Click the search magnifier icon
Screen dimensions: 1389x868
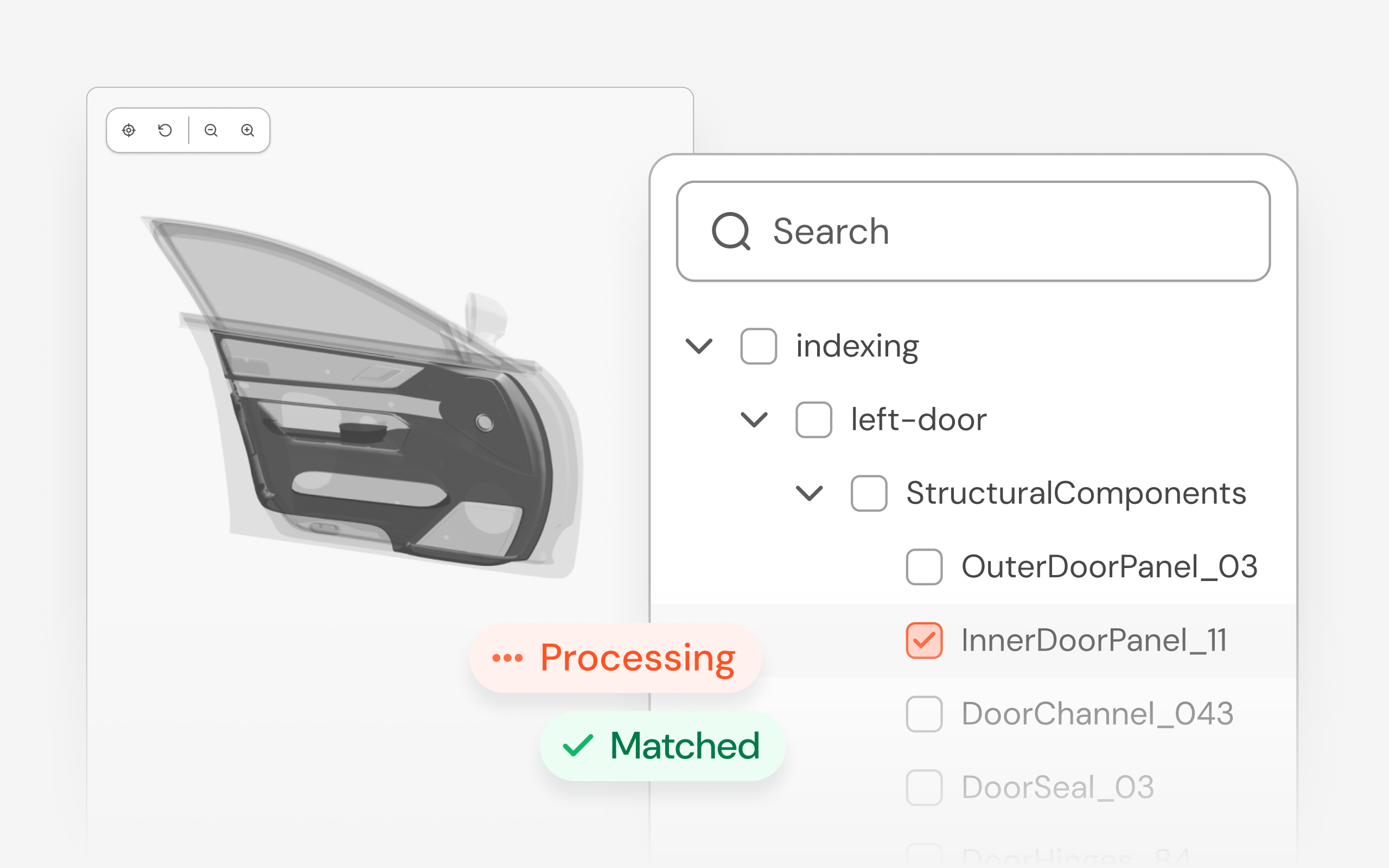(x=731, y=231)
